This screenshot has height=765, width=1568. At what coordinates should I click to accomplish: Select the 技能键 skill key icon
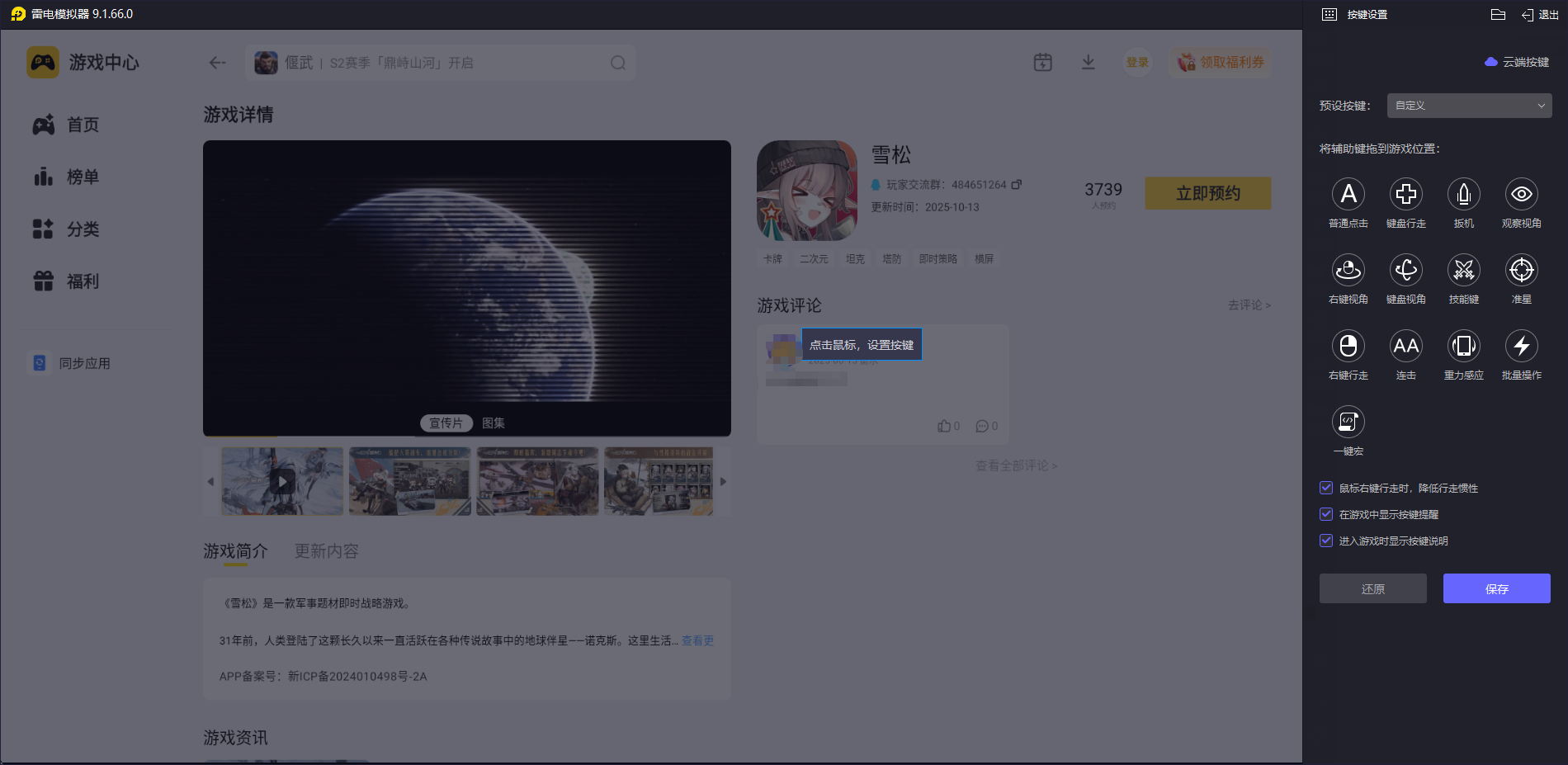[x=1463, y=271]
